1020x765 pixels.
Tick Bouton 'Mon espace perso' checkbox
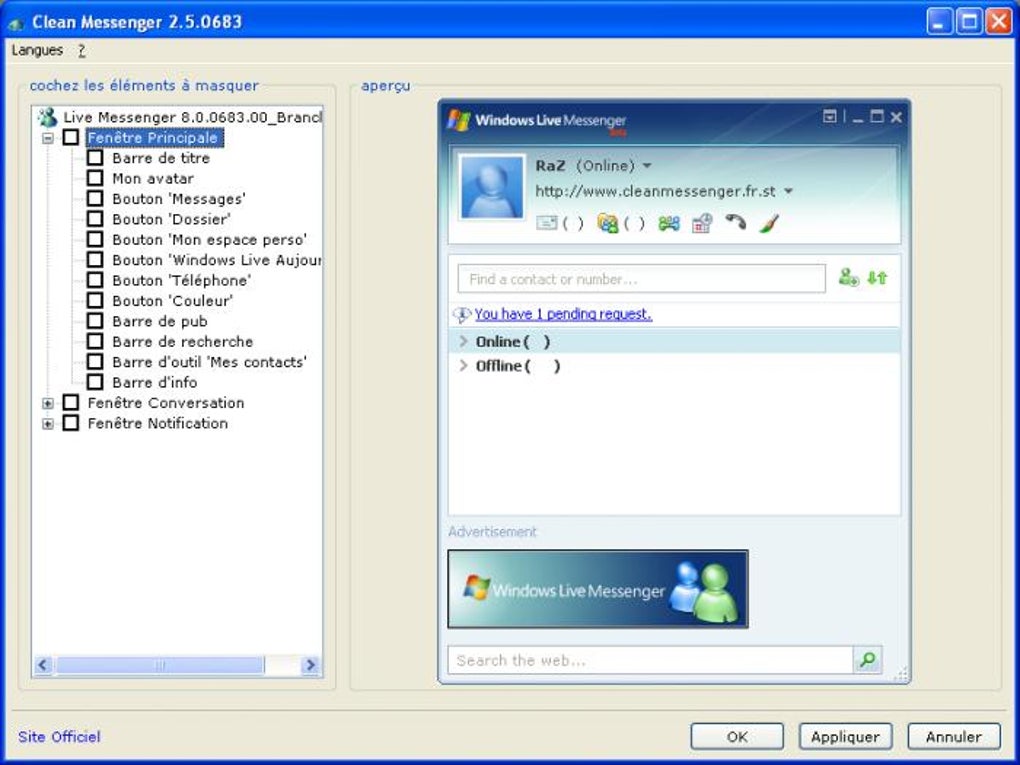[95, 239]
